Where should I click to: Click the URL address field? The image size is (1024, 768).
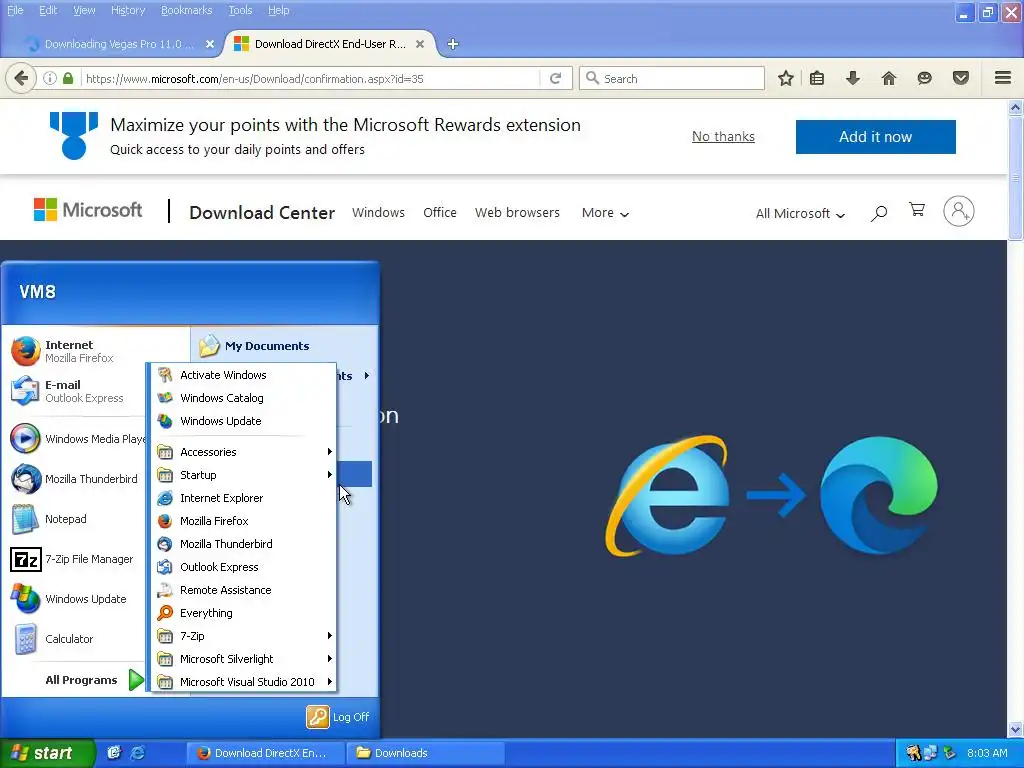[312, 78]
